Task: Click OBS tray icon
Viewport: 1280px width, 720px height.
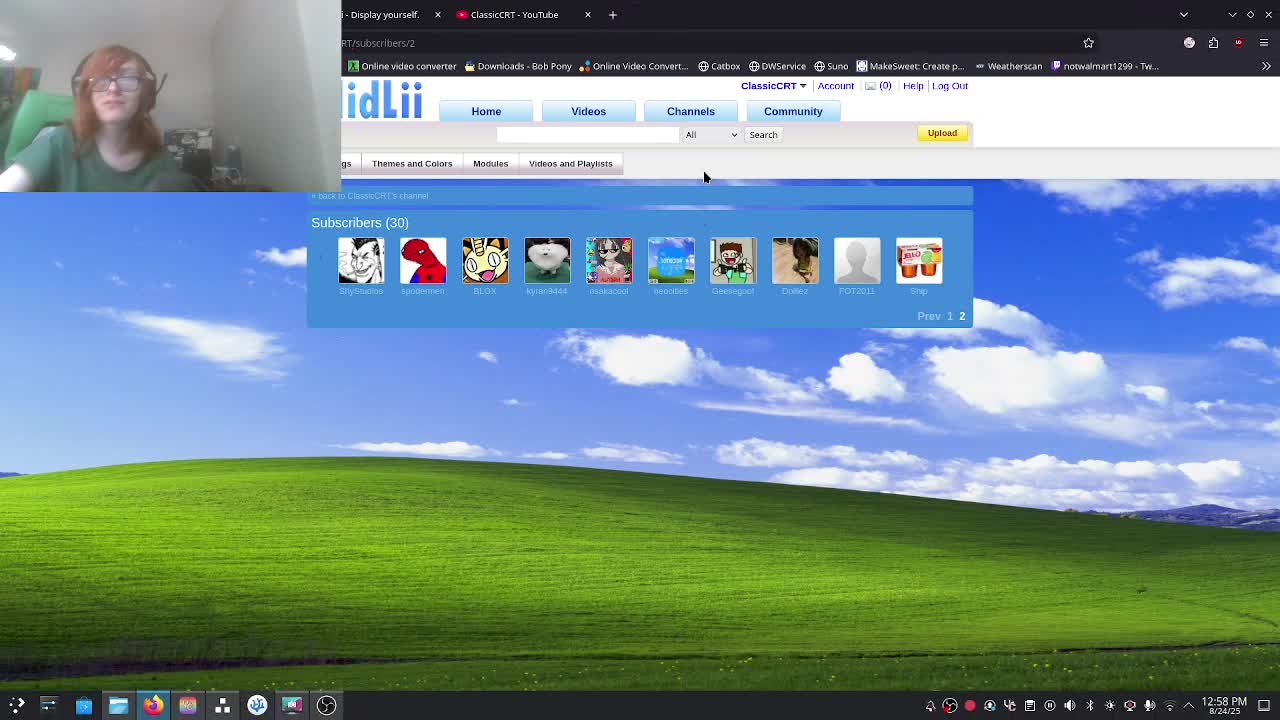Action: point(950,706)
